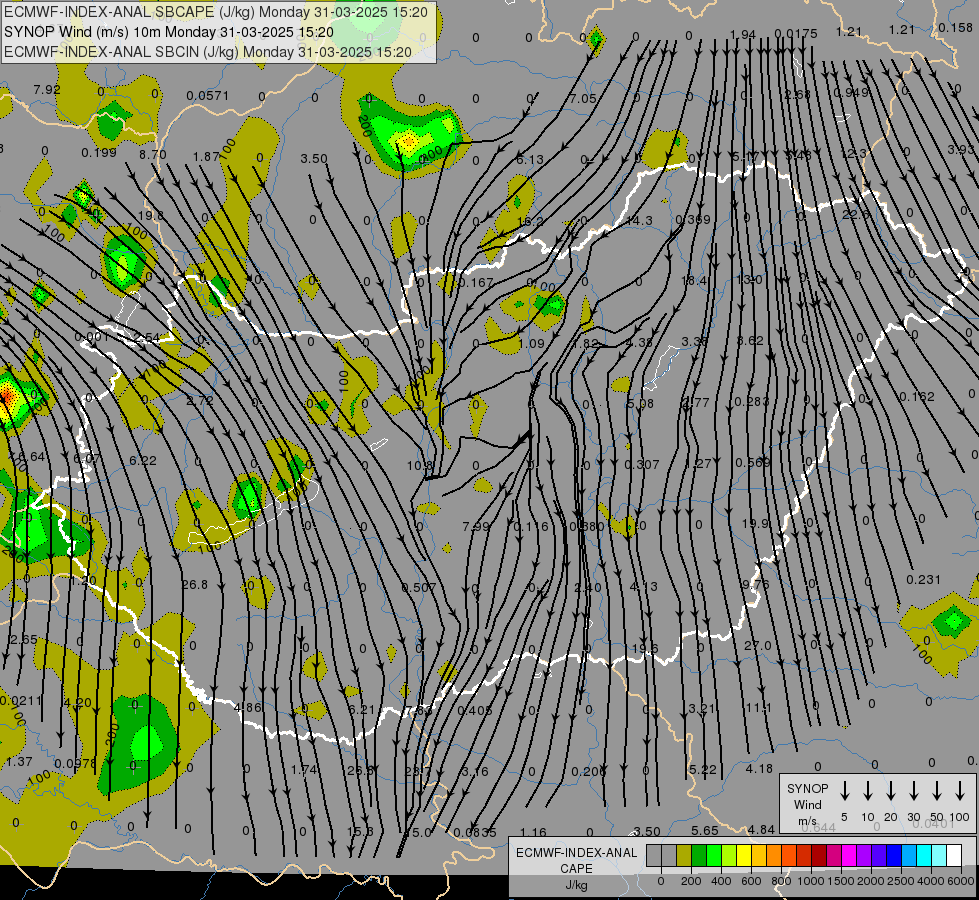
Task: Click the '26.5' value on the map
Action: click(x=360, y=771)
